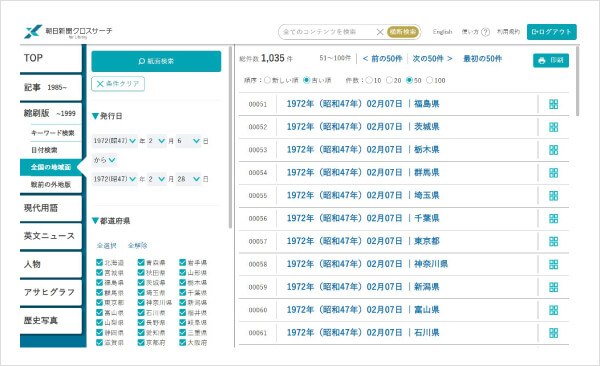Click 条件クリア to reset conditions
Viewport: 600px width, 366px height.
(118, 84)
